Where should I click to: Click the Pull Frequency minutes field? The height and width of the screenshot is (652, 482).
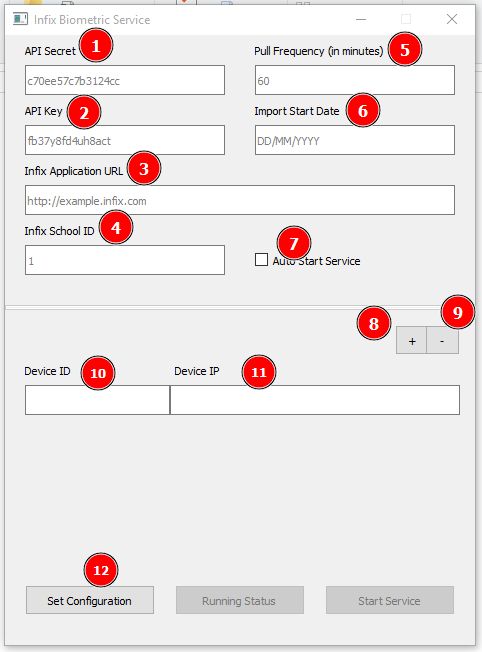(x=355, y=80)
